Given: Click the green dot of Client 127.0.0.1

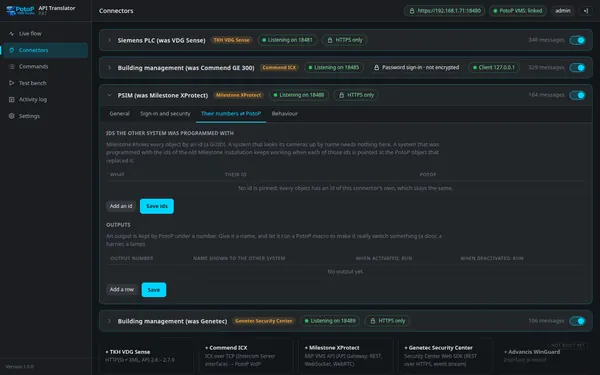Looking at the screenshot, I should point(475,67).
